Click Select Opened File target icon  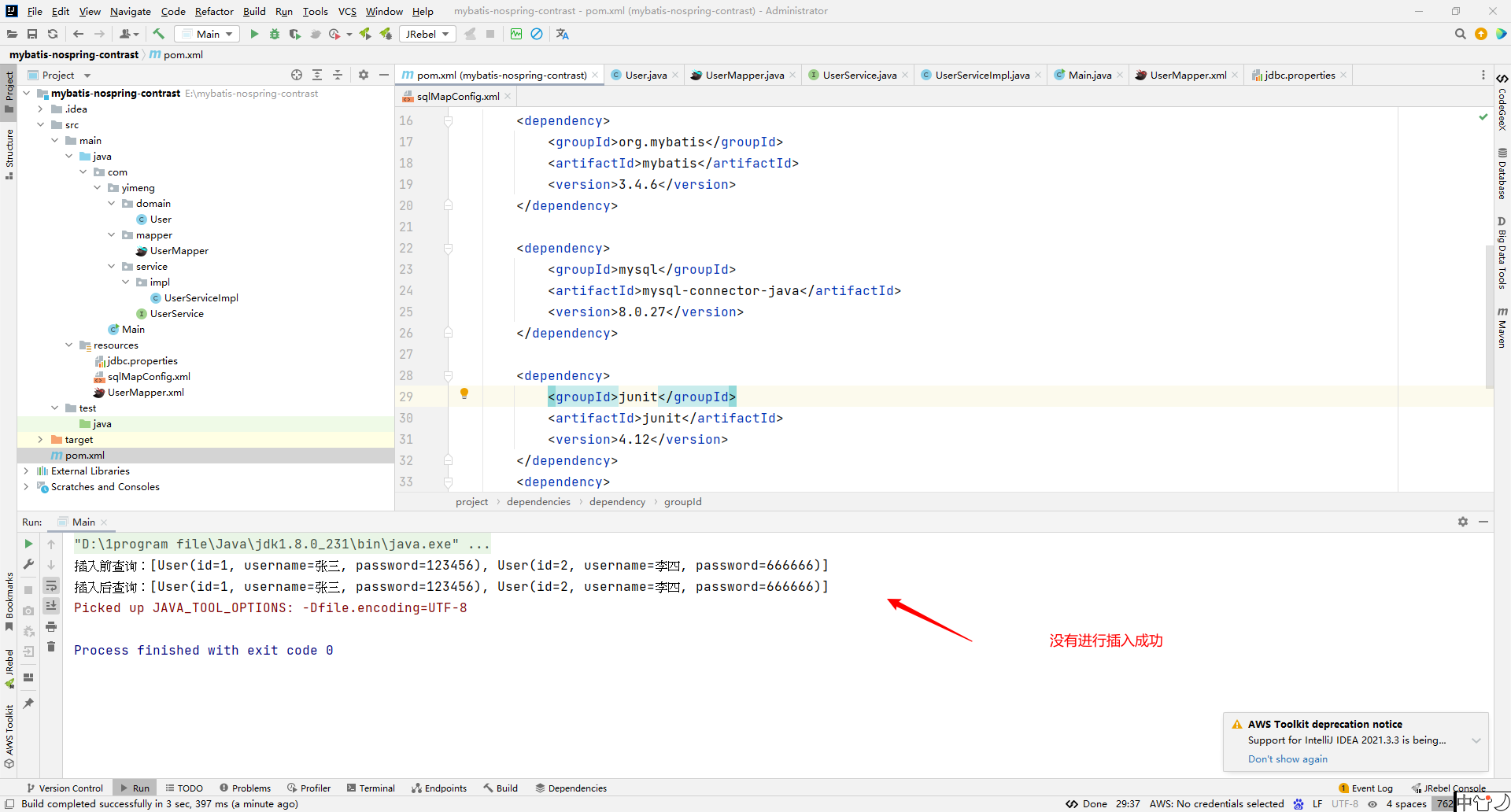pyautogui.click(x=297, y=75)
